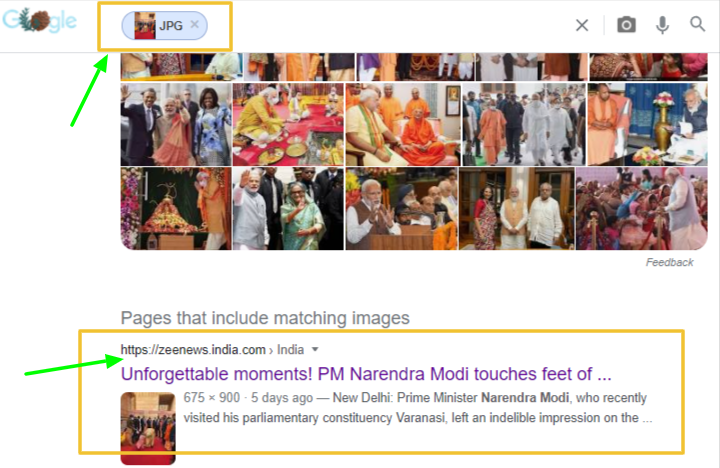
Task: Select image of monks in orange robes seated
Action: tap(403, 124)
